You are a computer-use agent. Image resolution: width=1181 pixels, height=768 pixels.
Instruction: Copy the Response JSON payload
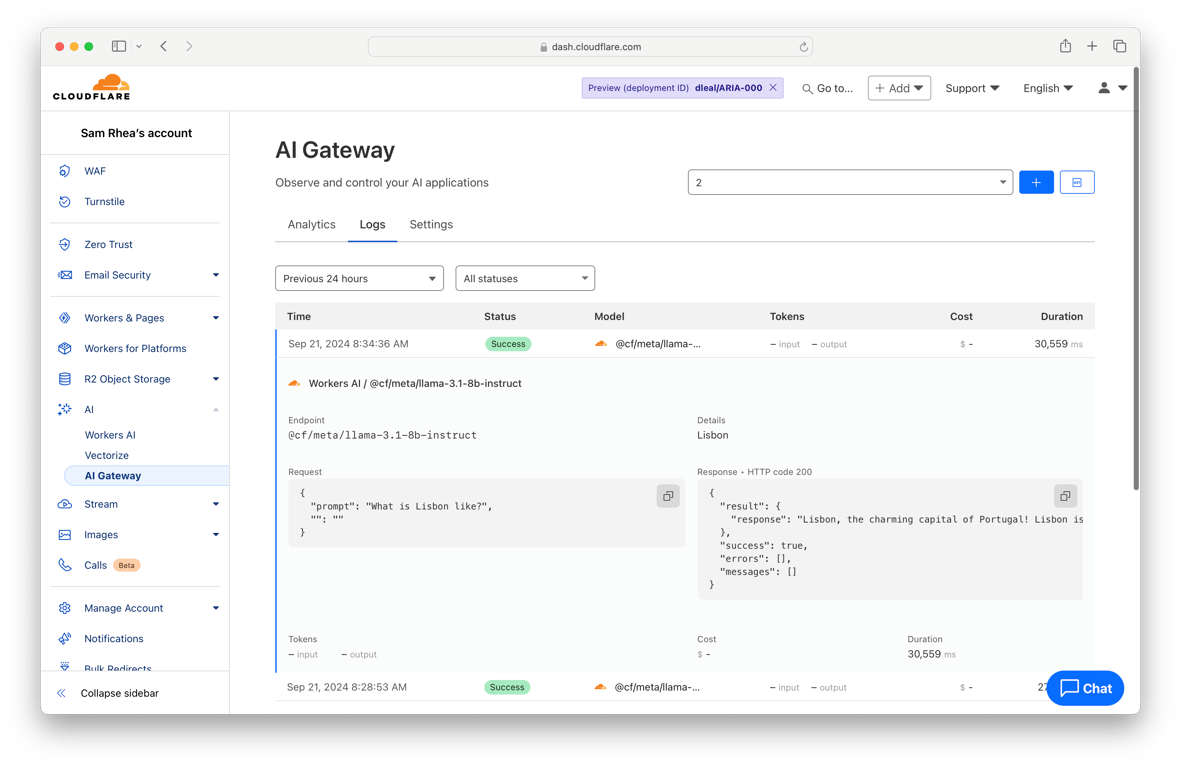click(1065, 495)
